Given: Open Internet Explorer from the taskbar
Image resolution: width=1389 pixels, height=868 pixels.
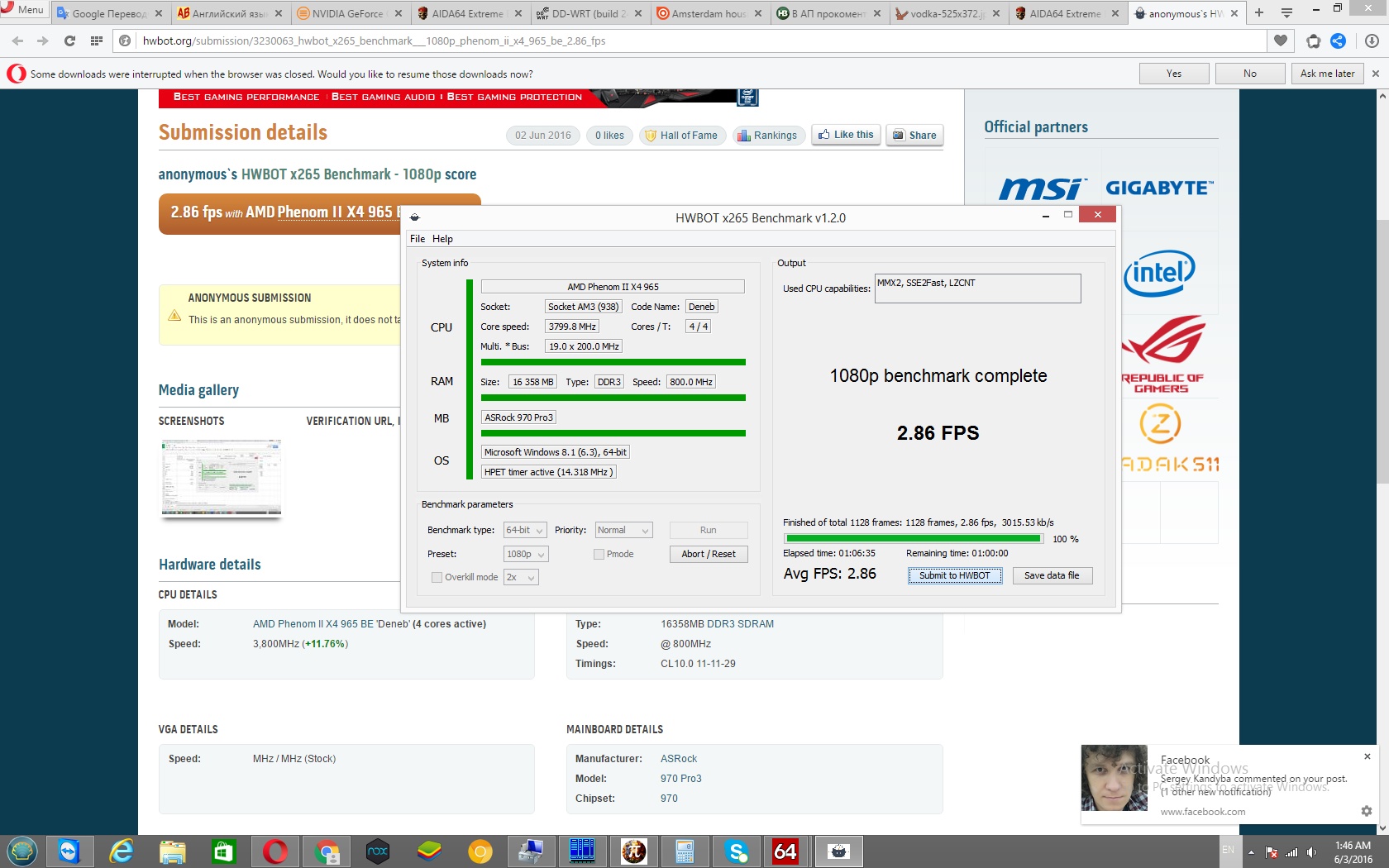Looking at the screenshot, I should click(x=121, y=851).
